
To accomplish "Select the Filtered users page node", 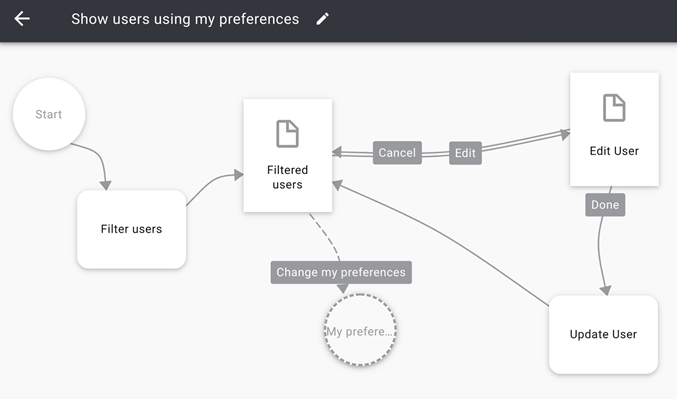I will coord(288,155).
